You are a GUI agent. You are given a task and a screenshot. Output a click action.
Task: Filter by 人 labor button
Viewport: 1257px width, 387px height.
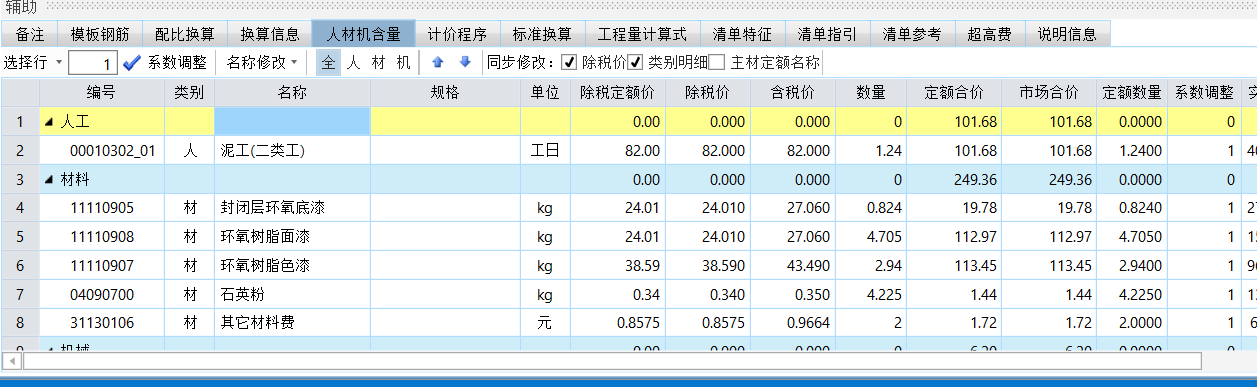(353, 62)
